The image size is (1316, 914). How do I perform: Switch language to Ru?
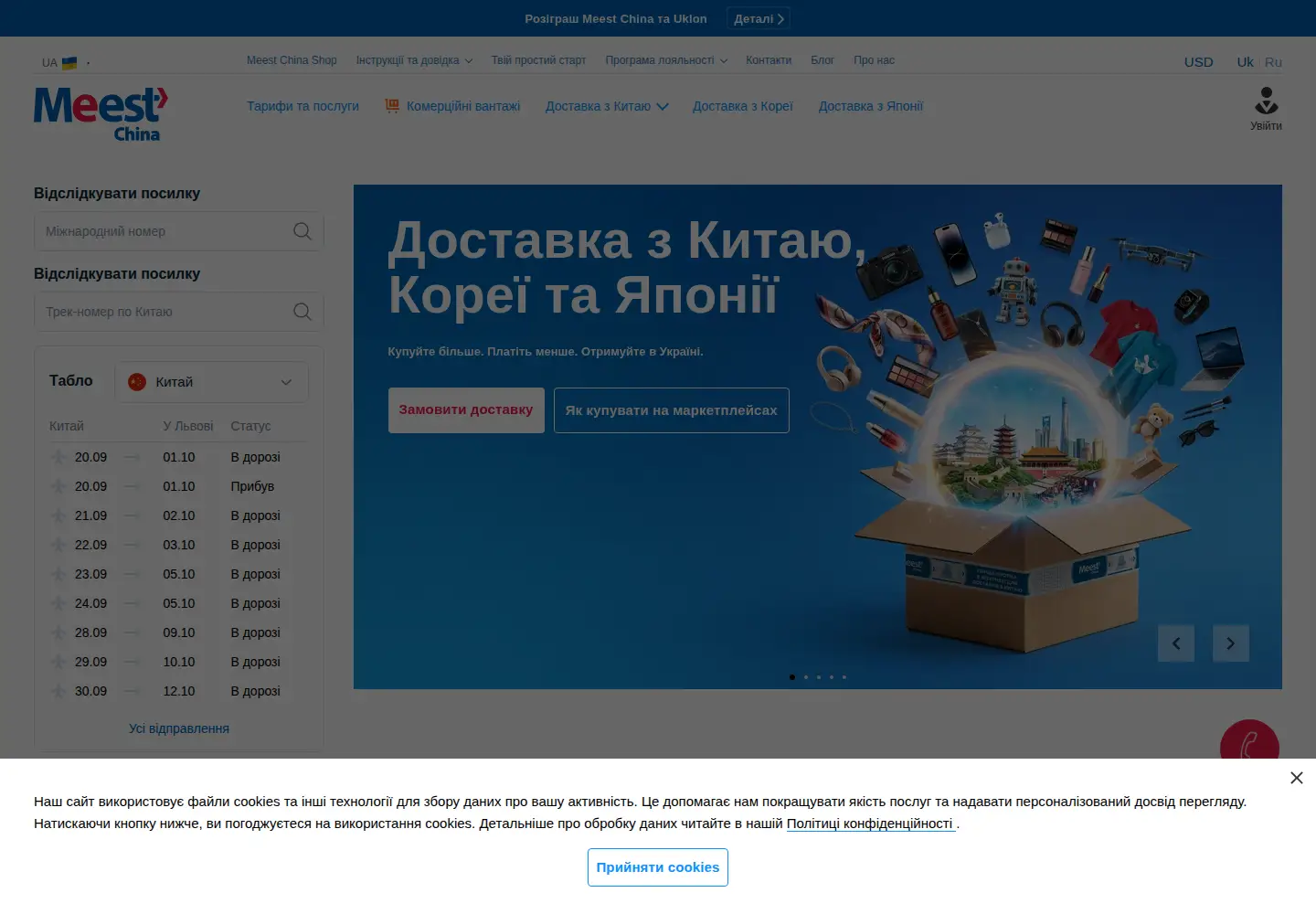pyautogui.click(x=1273, y=62)
